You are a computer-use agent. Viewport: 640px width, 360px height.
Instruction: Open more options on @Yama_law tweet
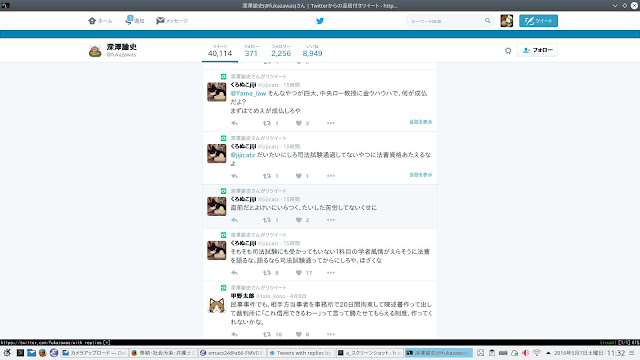(x=331, y=123)
